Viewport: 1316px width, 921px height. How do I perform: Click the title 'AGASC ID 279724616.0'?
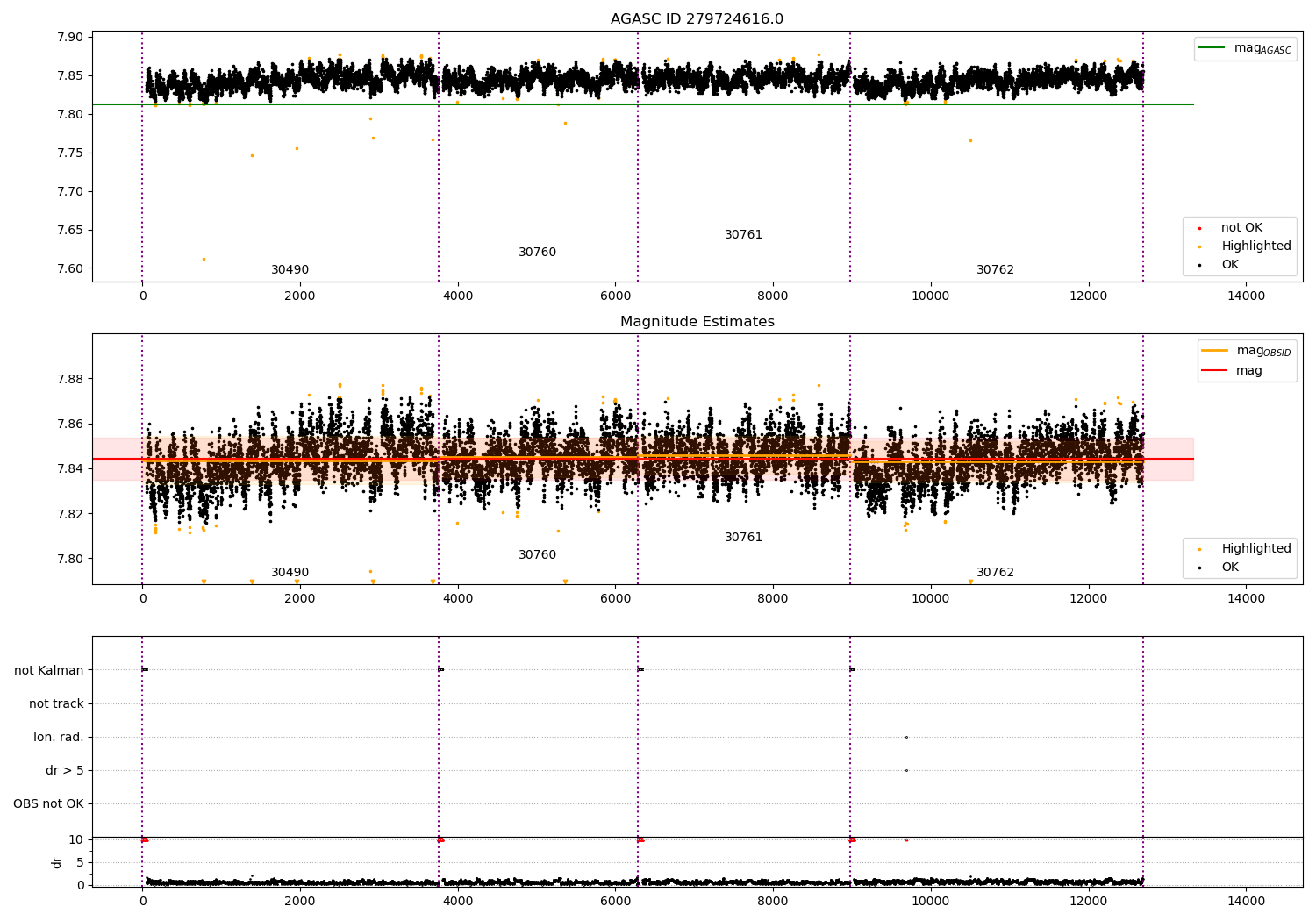click(697, 19)
